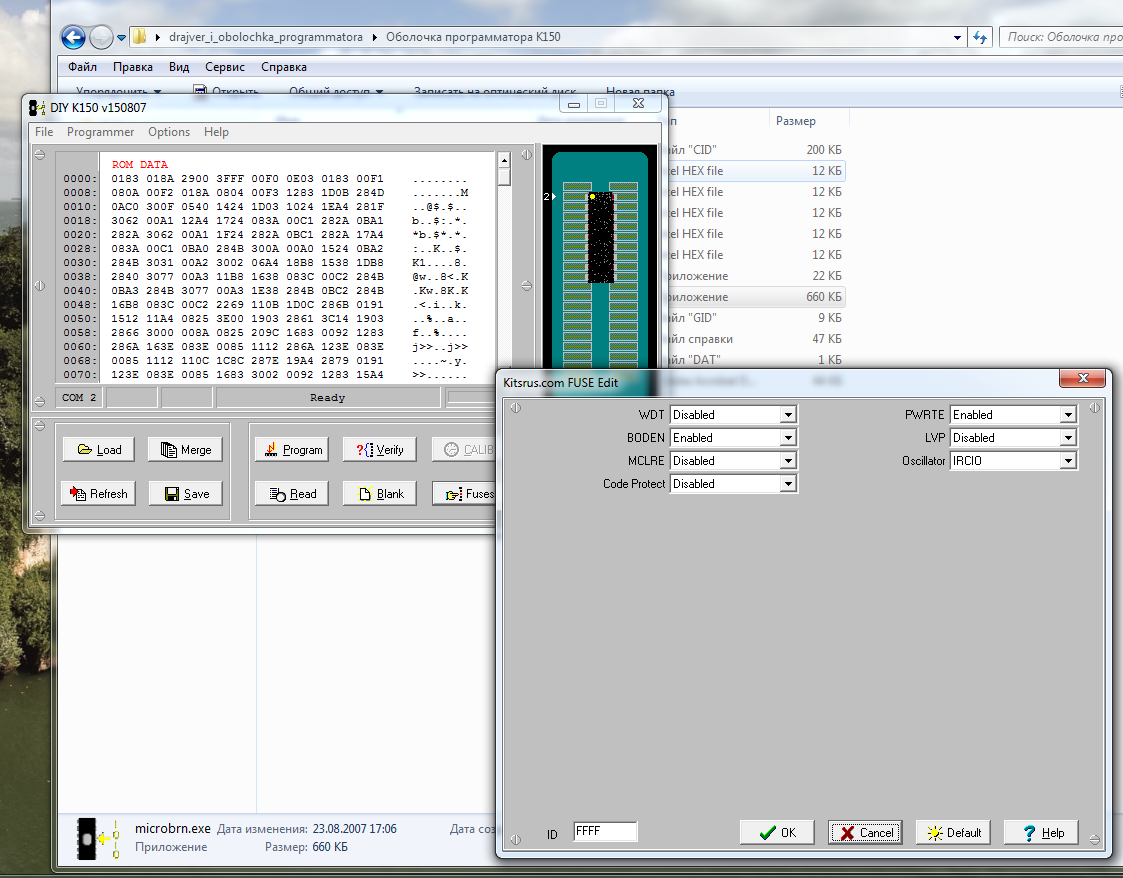Click drajver_i_obolochka_programmatora breadcrumb
The width and height of the screenshot is (1123, 878).
tap(266, 37)
